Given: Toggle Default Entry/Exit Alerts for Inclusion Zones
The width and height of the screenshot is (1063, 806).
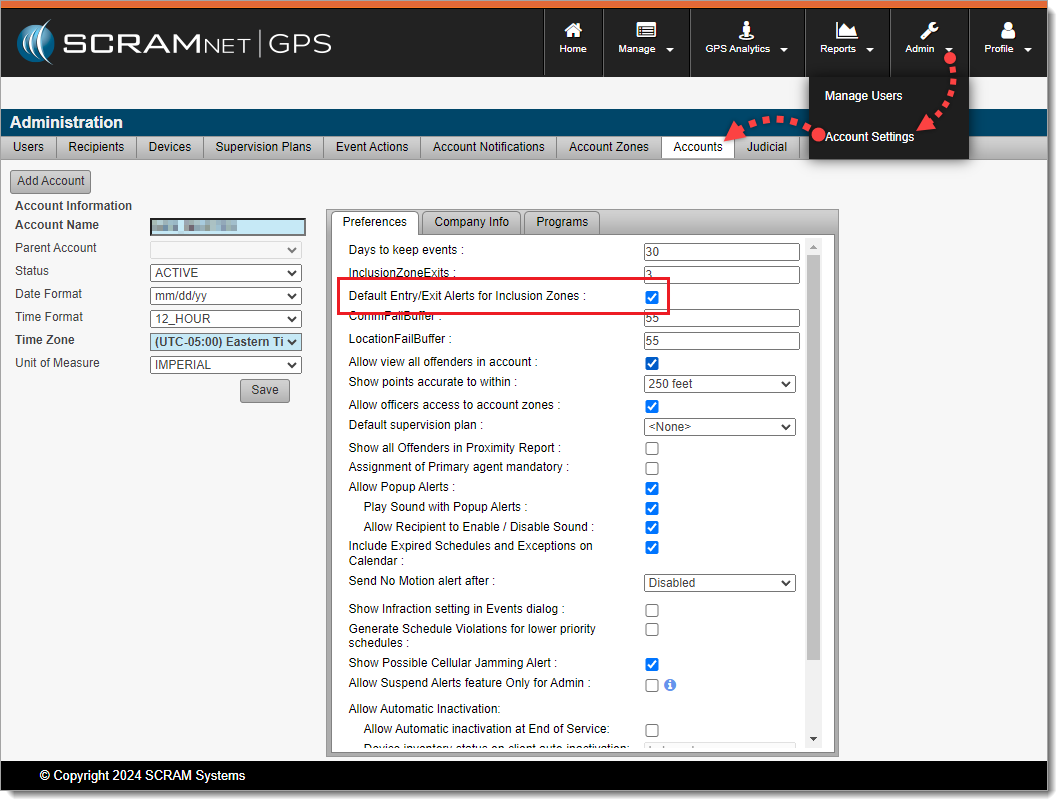Looking at the screenshot, I should point(652,297).
